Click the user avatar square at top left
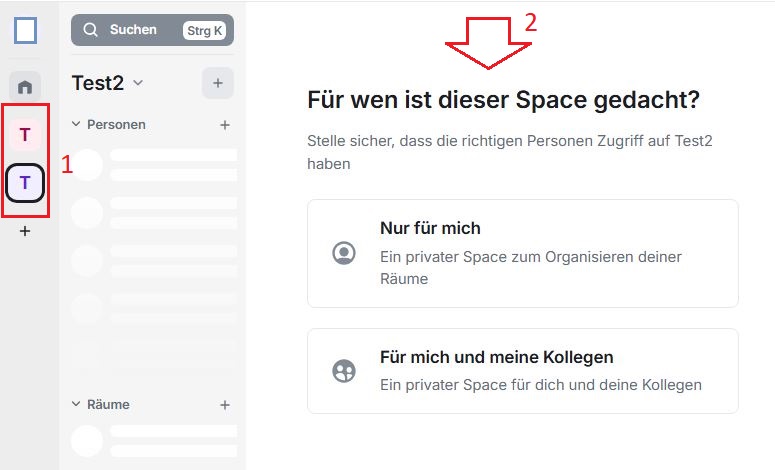The image size is (775, 470). coord(25,31)
